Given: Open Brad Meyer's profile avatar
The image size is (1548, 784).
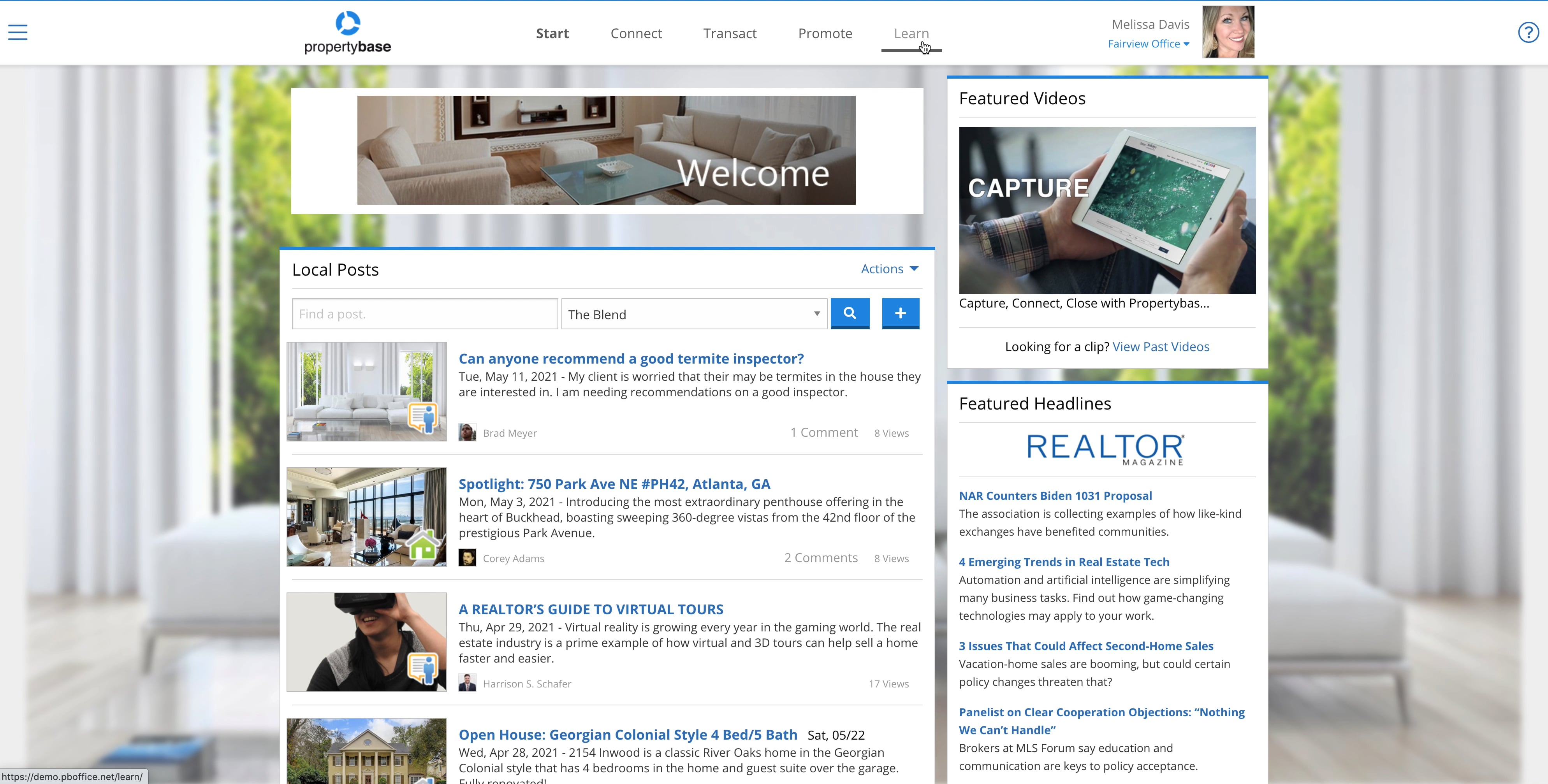Looking at the screenshot, I should click(468, 432).
